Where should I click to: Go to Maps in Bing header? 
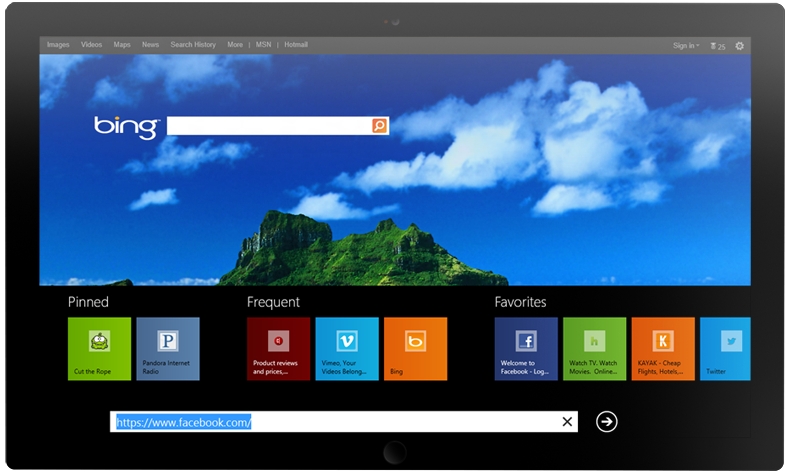(122, 44)
